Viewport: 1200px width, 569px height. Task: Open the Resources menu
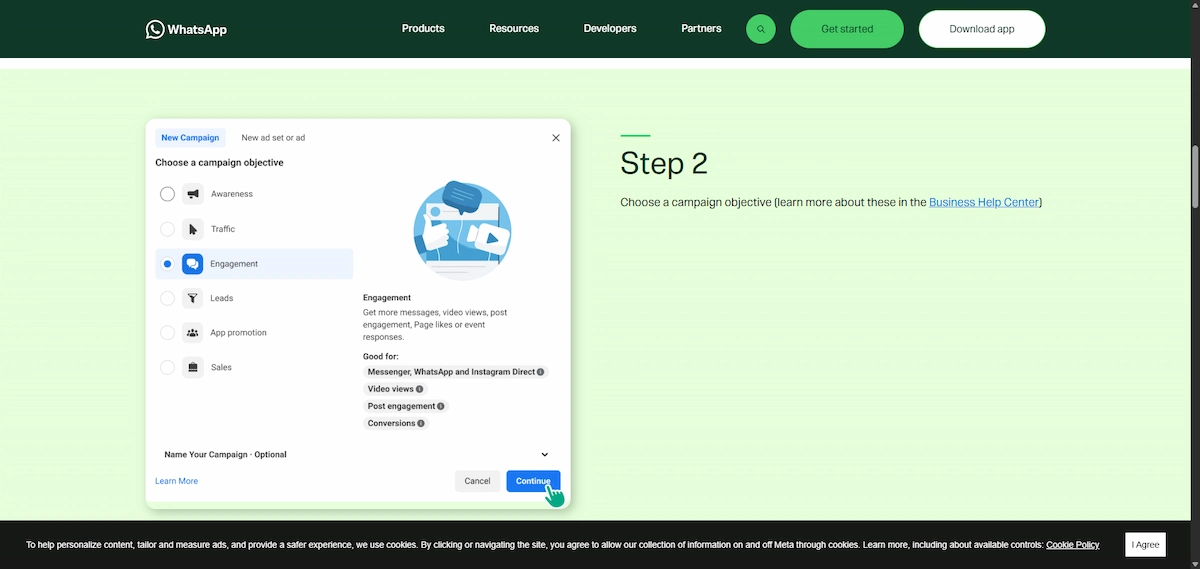coord(514,29)
